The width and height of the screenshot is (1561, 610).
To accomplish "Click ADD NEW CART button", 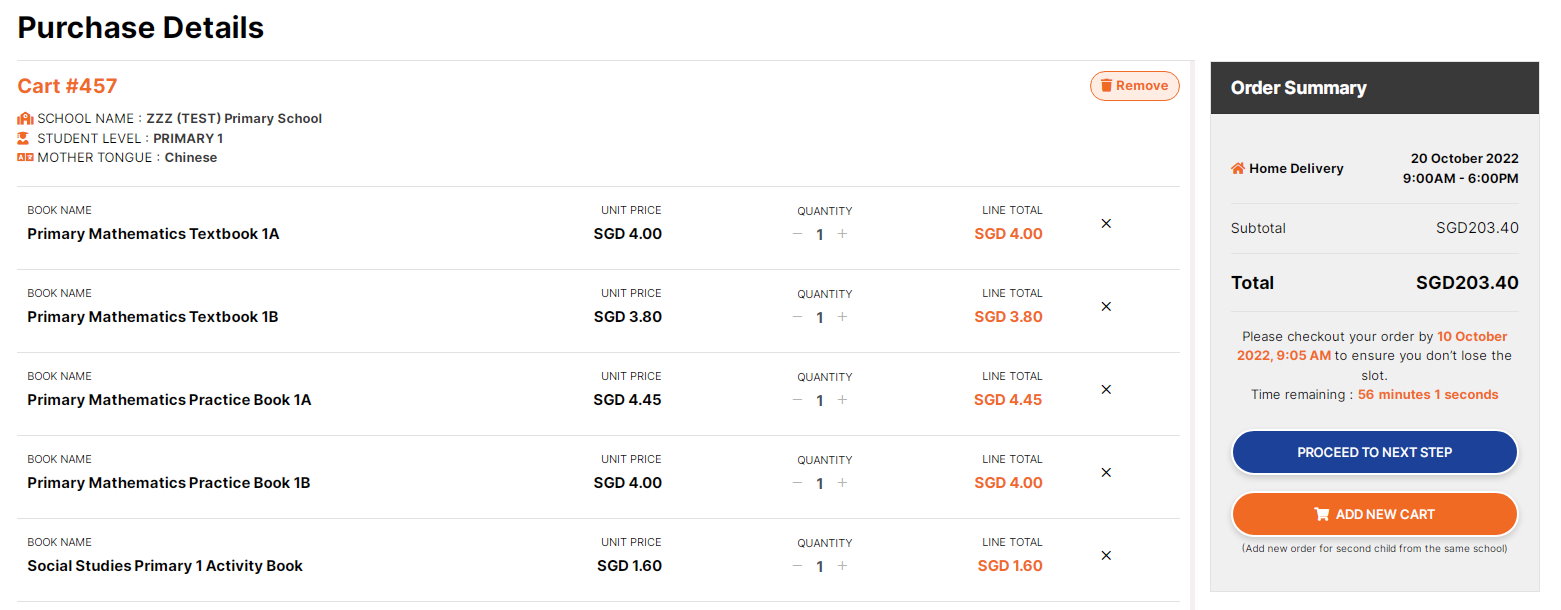I will click(x=1375, y=514).
